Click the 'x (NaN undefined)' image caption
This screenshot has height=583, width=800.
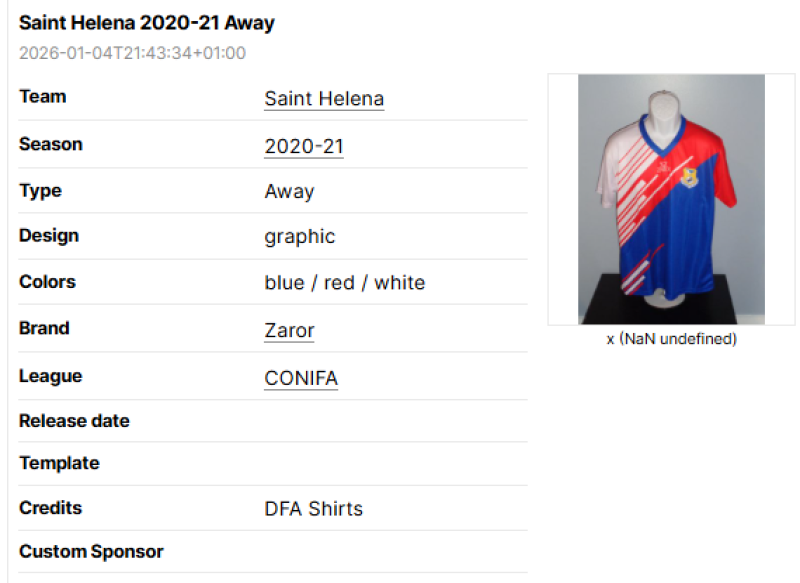pos(671,339)
